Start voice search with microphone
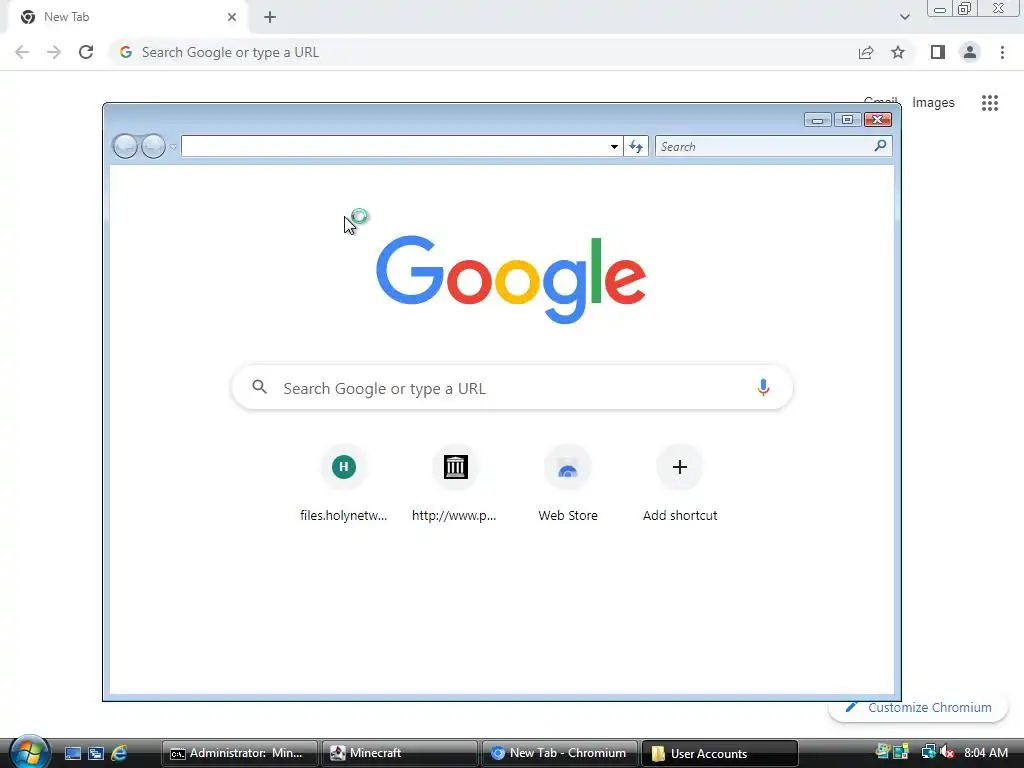 pos(763,387)
